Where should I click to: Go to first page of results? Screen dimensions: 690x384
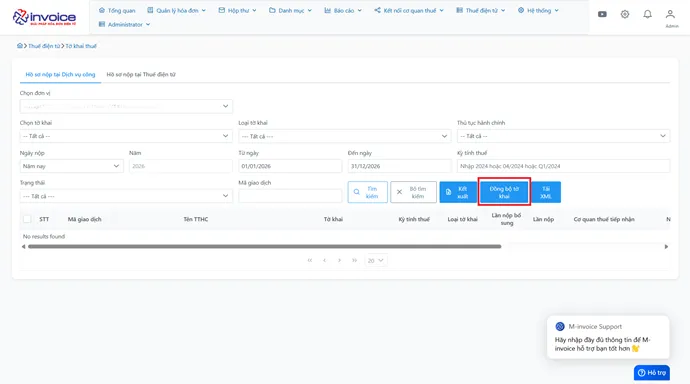point(310,260)
